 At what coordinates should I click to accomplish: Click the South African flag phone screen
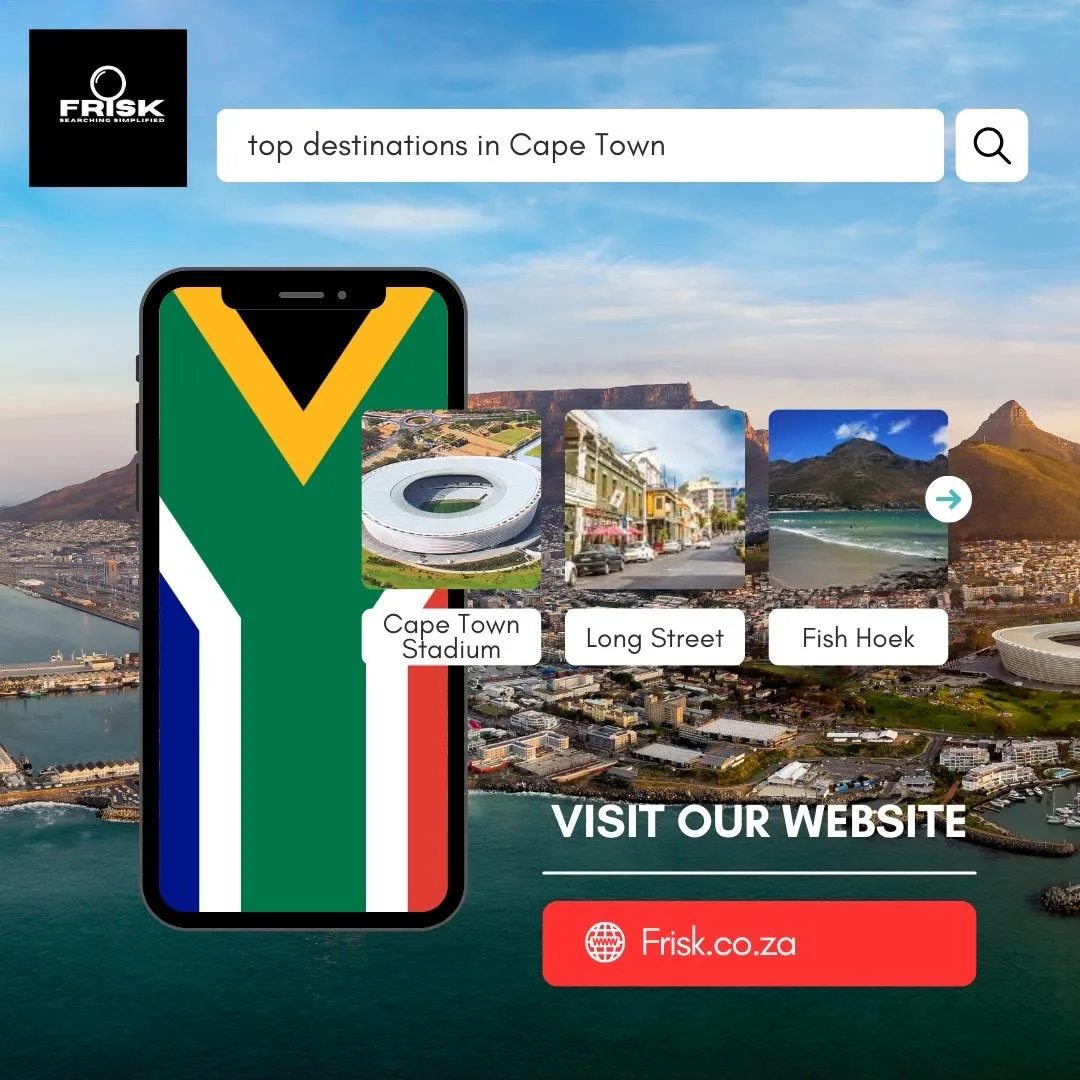tap(303, 599)
